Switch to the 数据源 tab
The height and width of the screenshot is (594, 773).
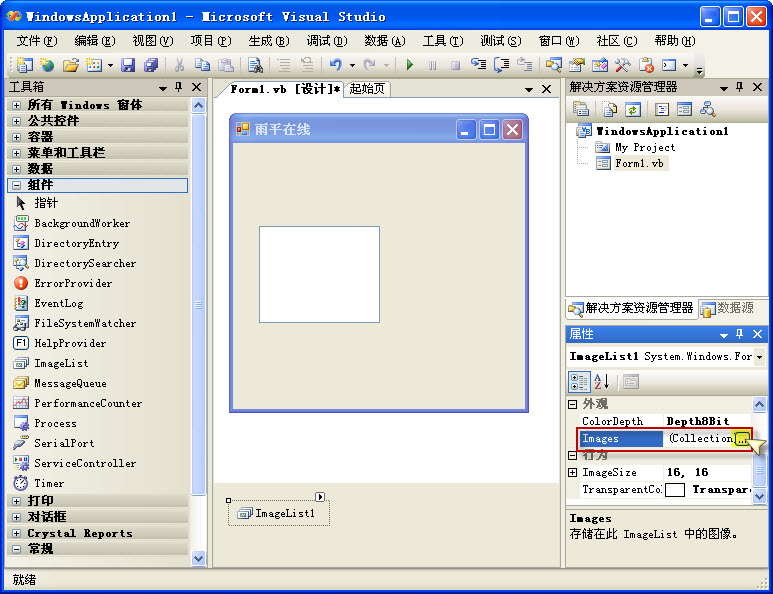[728, 308]
